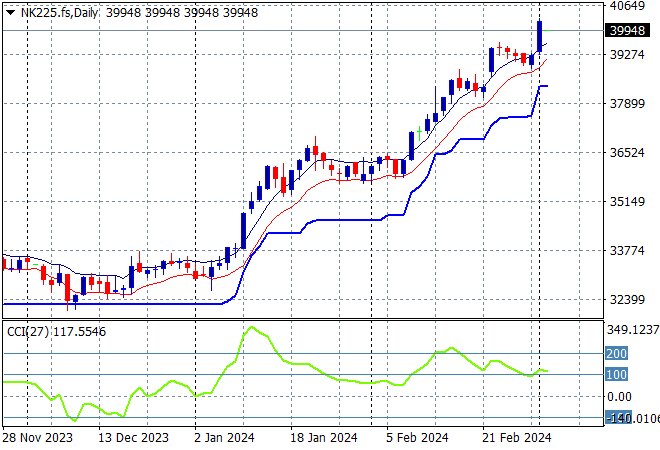Click the 40649 value on the price axis
Screen dimensions: 660x450
pos(625,6)
